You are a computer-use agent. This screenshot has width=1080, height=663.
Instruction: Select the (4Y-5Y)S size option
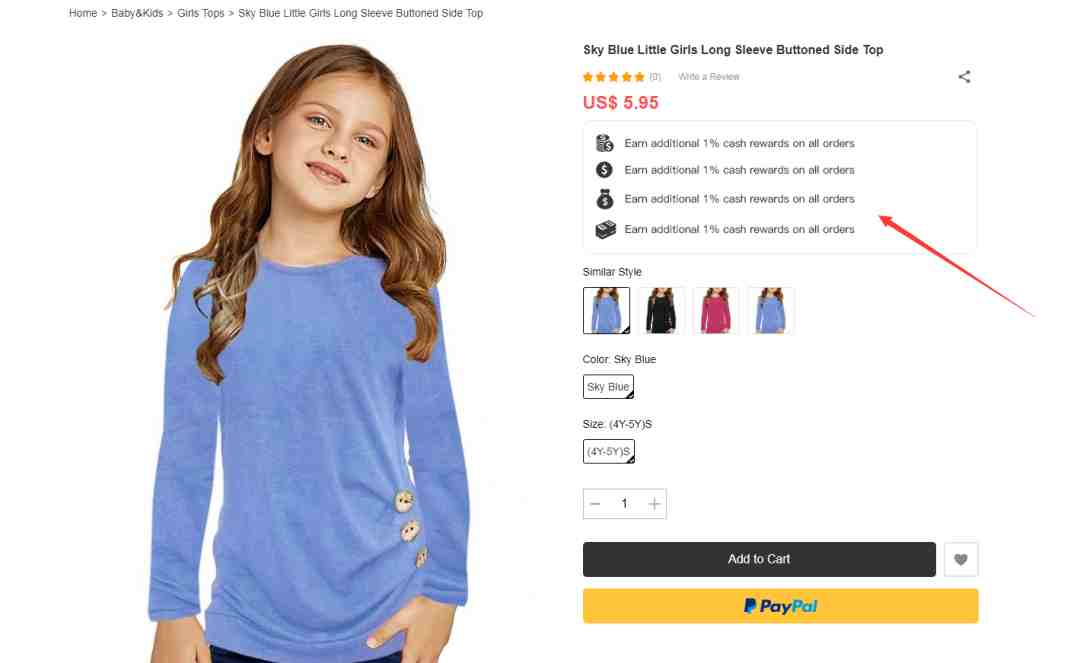[609, 452]
